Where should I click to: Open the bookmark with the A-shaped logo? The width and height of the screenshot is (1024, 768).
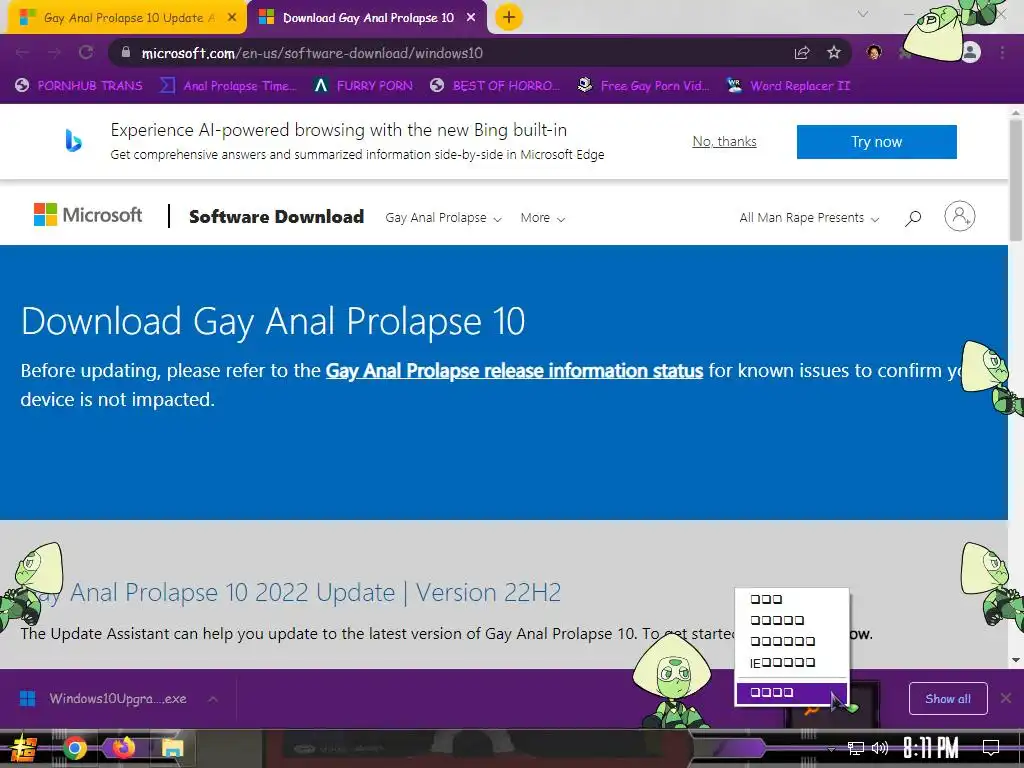pos(362,86)
